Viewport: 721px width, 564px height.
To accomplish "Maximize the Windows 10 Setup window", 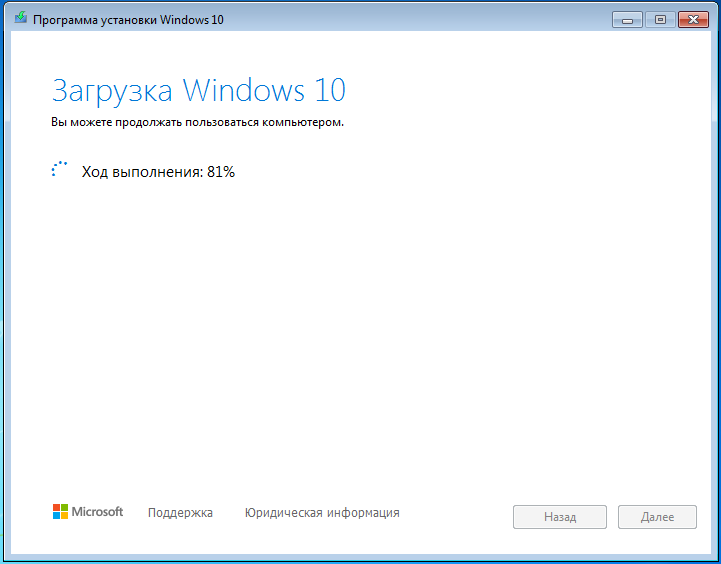I will (660, 20).
